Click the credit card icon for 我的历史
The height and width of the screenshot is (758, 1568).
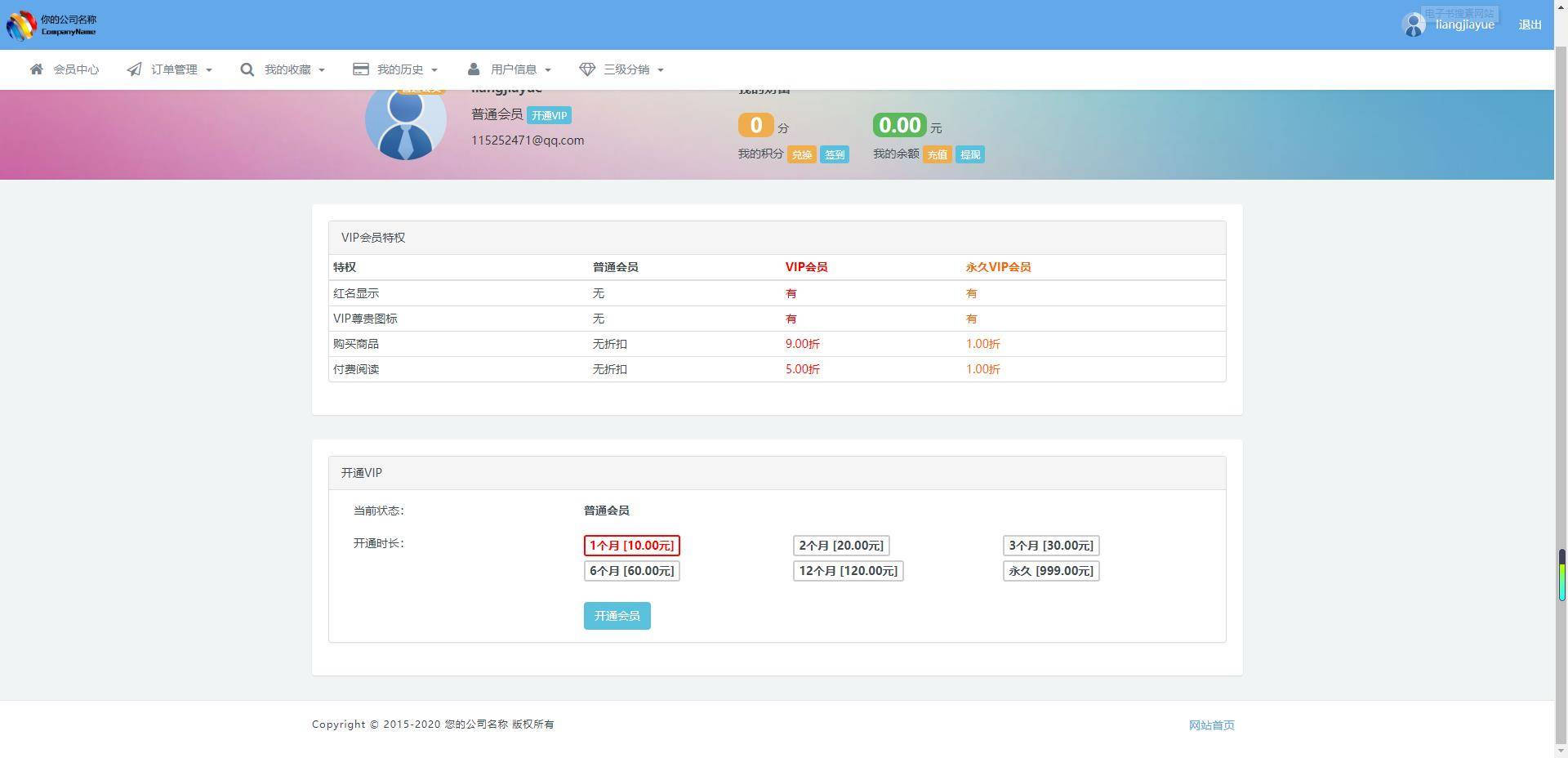(x=360, y=69)
